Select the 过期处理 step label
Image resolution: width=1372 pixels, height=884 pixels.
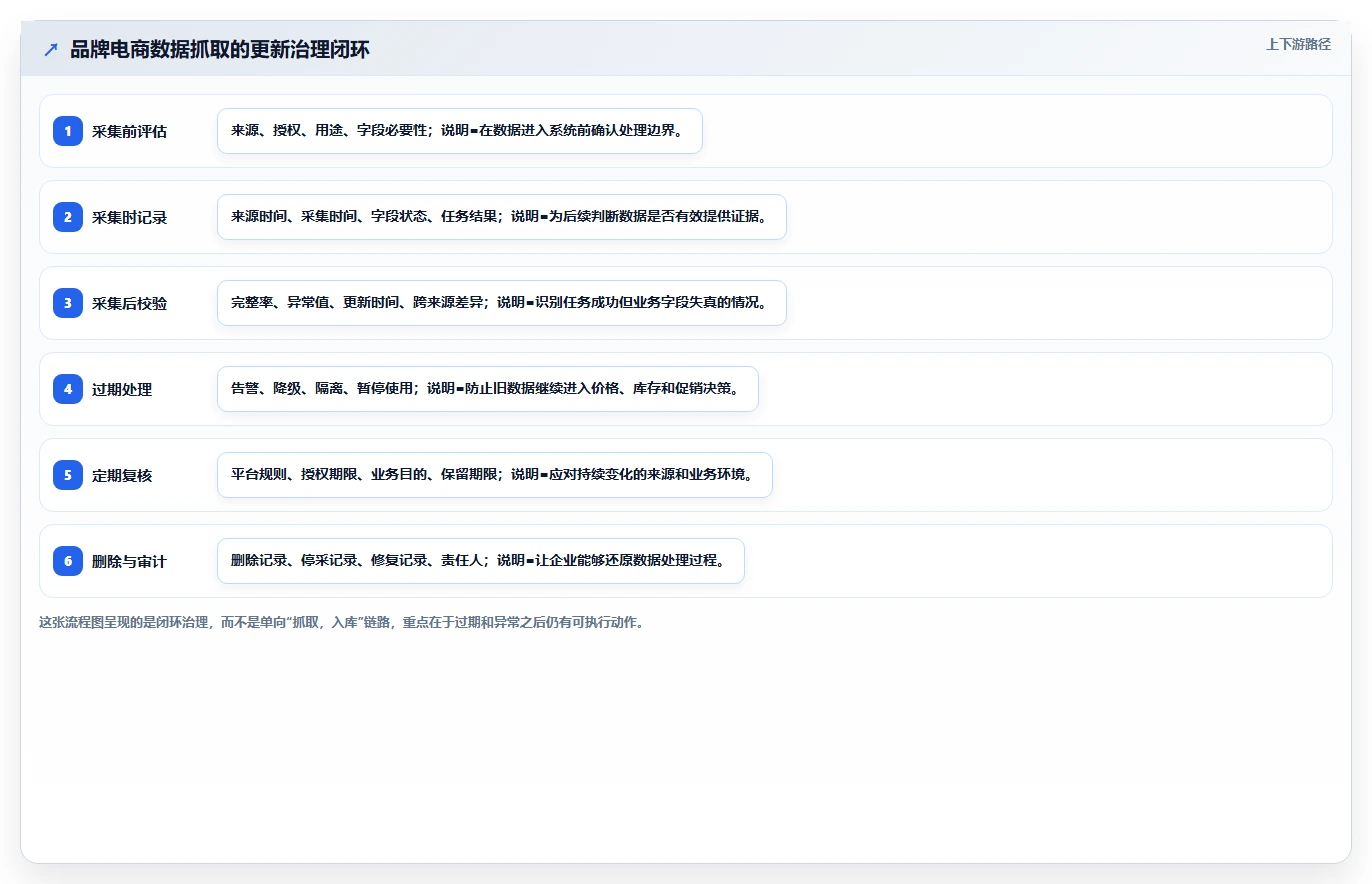(122, 389)
